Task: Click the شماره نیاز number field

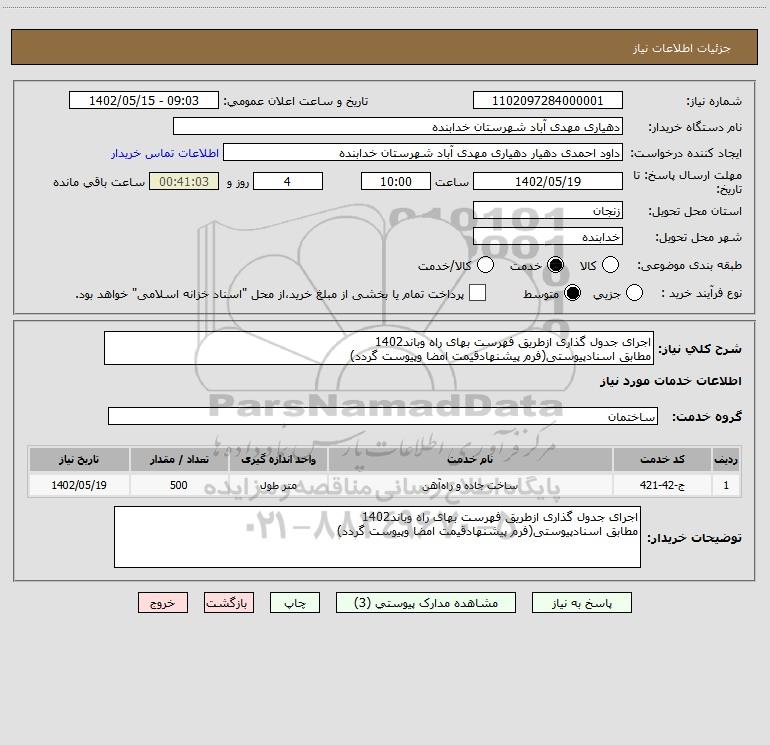Action: [x=548, y=101]
